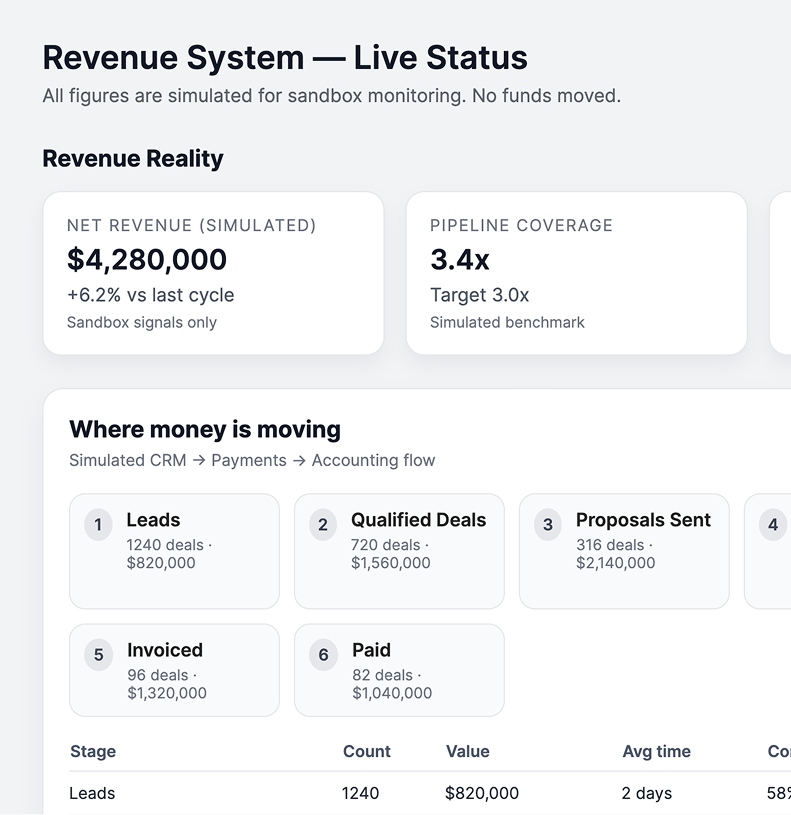
Task: Choose the Invoiced stage card title
Action: [165, 650]
